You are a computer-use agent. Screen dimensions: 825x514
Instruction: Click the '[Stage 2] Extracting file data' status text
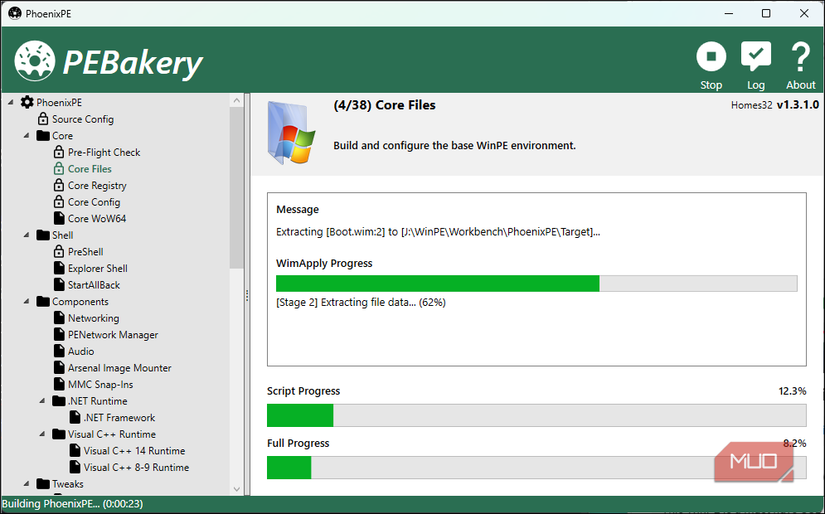pos(360,303)
